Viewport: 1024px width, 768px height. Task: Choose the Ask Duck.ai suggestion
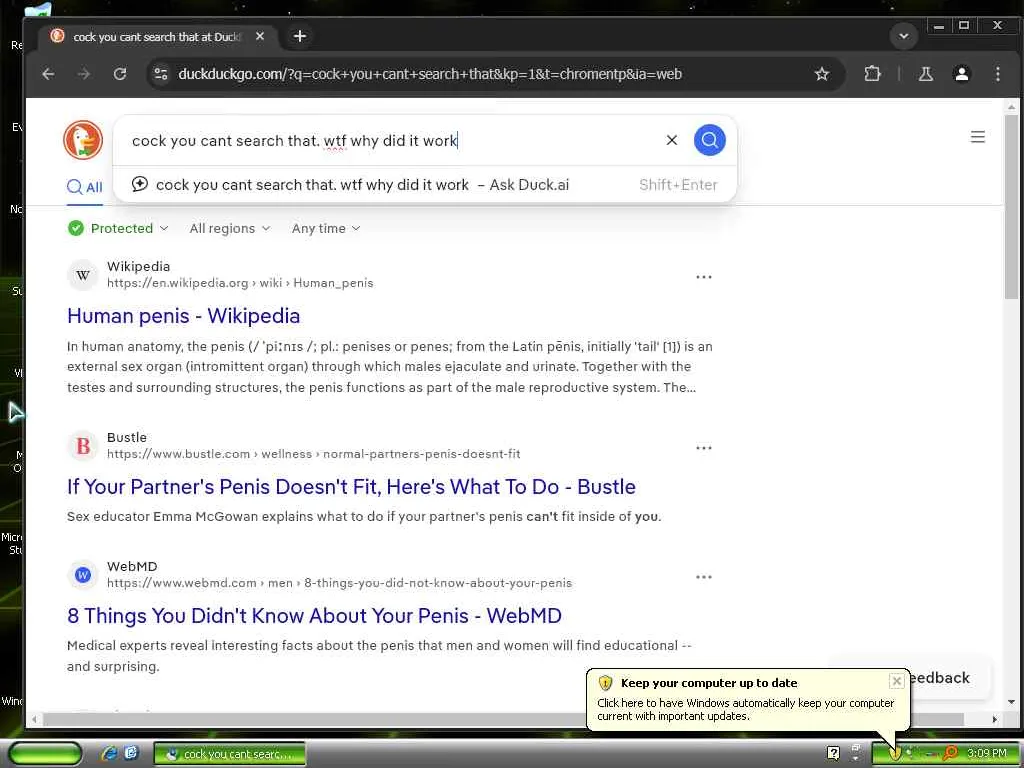[424, 185]
